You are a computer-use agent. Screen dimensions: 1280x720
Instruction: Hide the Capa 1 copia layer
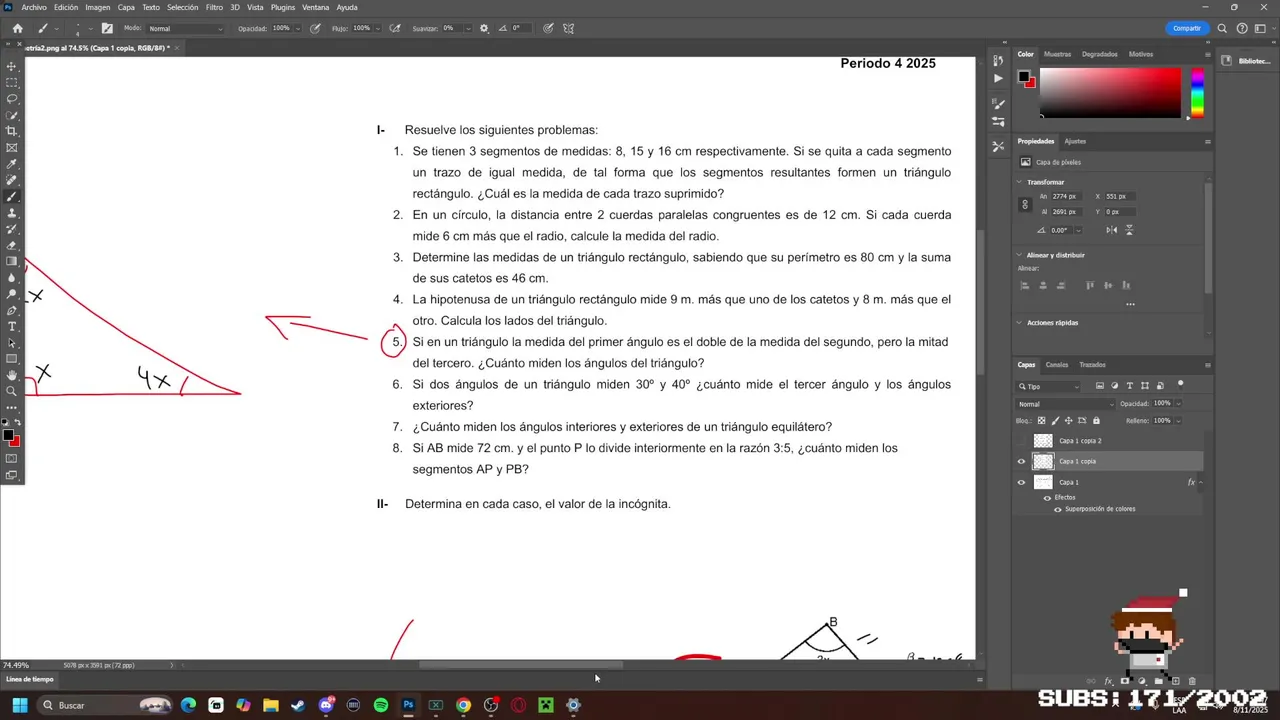click(1021, 461)
